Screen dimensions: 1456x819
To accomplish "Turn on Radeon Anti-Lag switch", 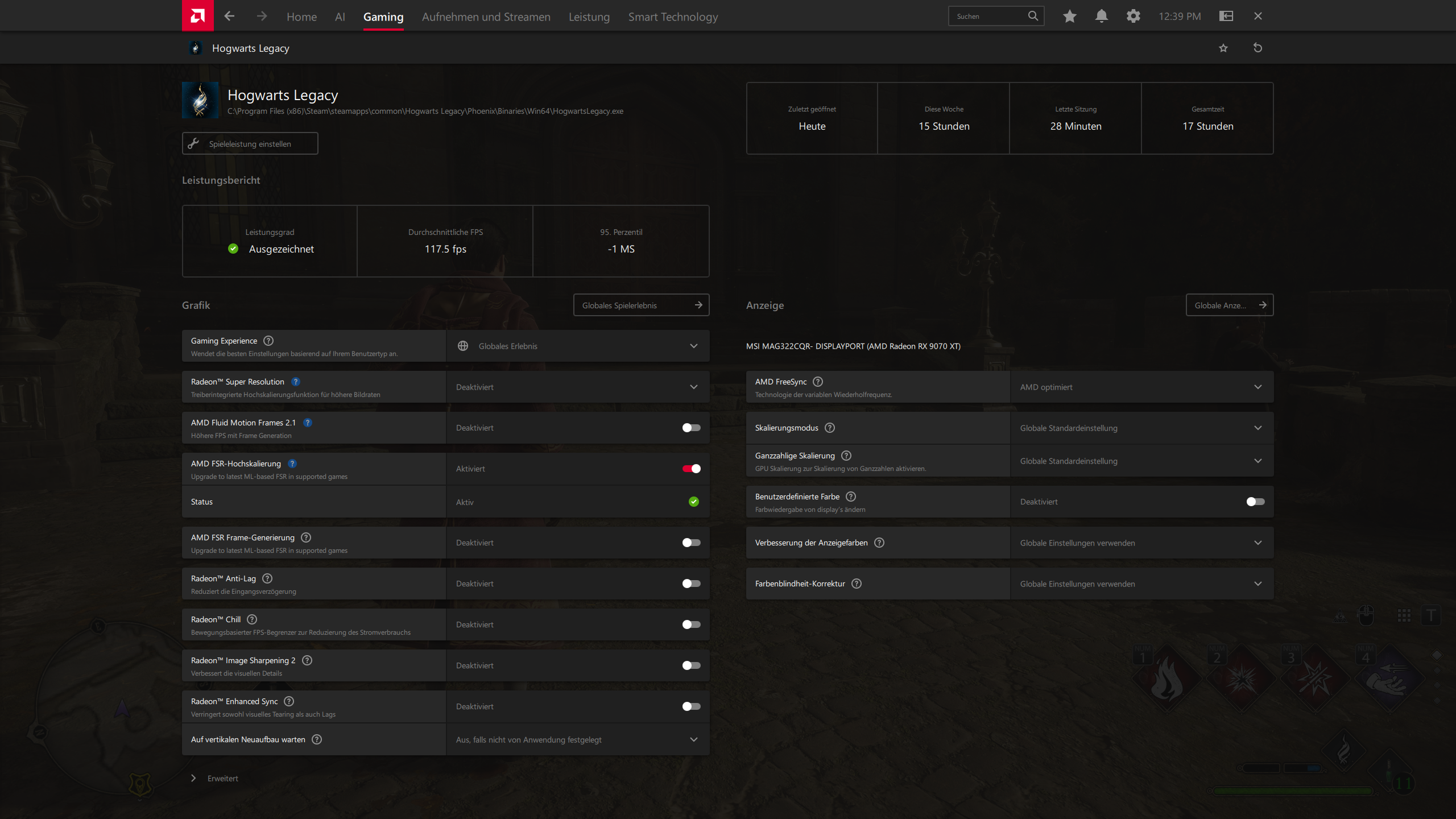I will point(691,584).
